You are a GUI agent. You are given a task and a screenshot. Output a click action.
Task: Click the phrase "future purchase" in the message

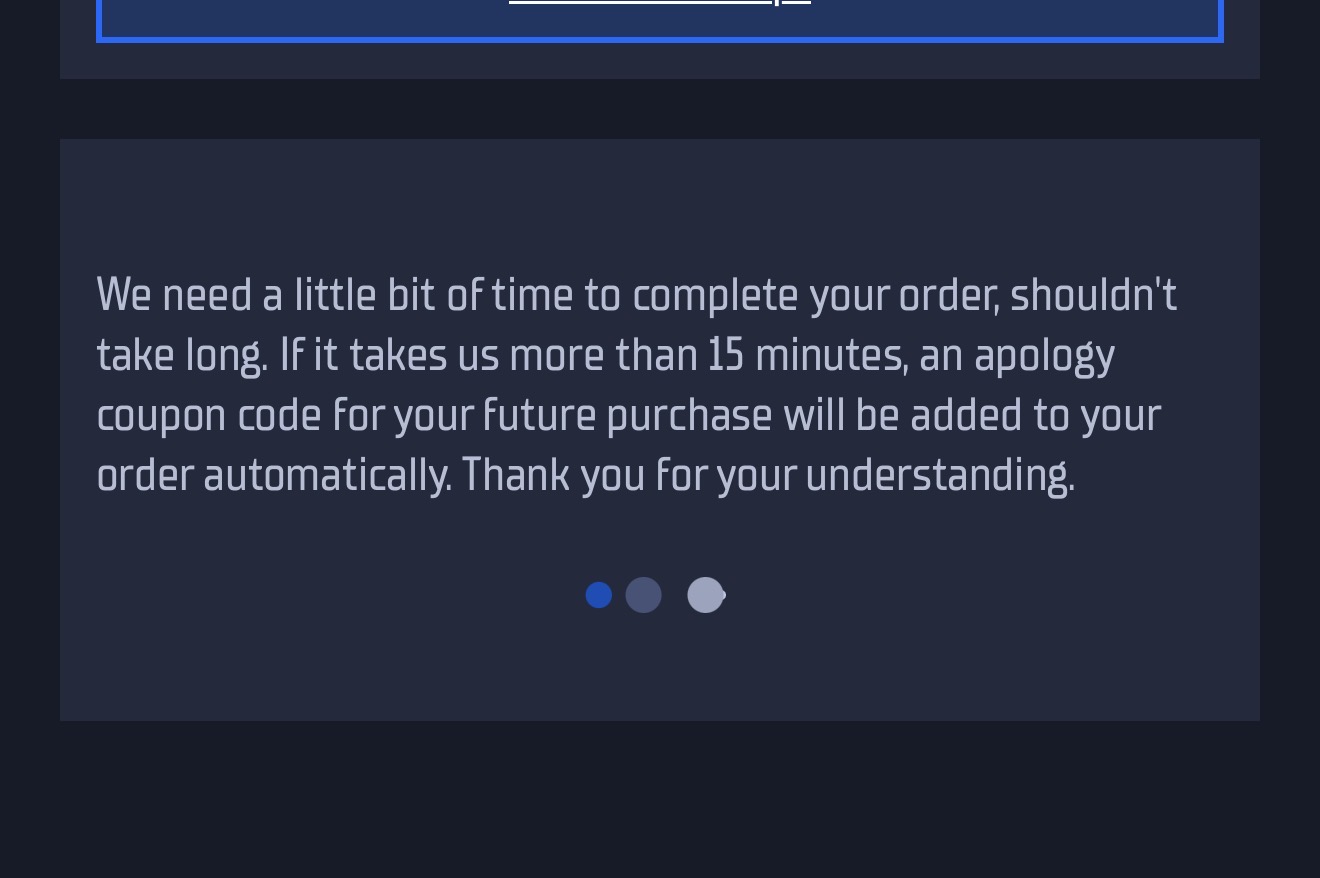click(627, 415)
